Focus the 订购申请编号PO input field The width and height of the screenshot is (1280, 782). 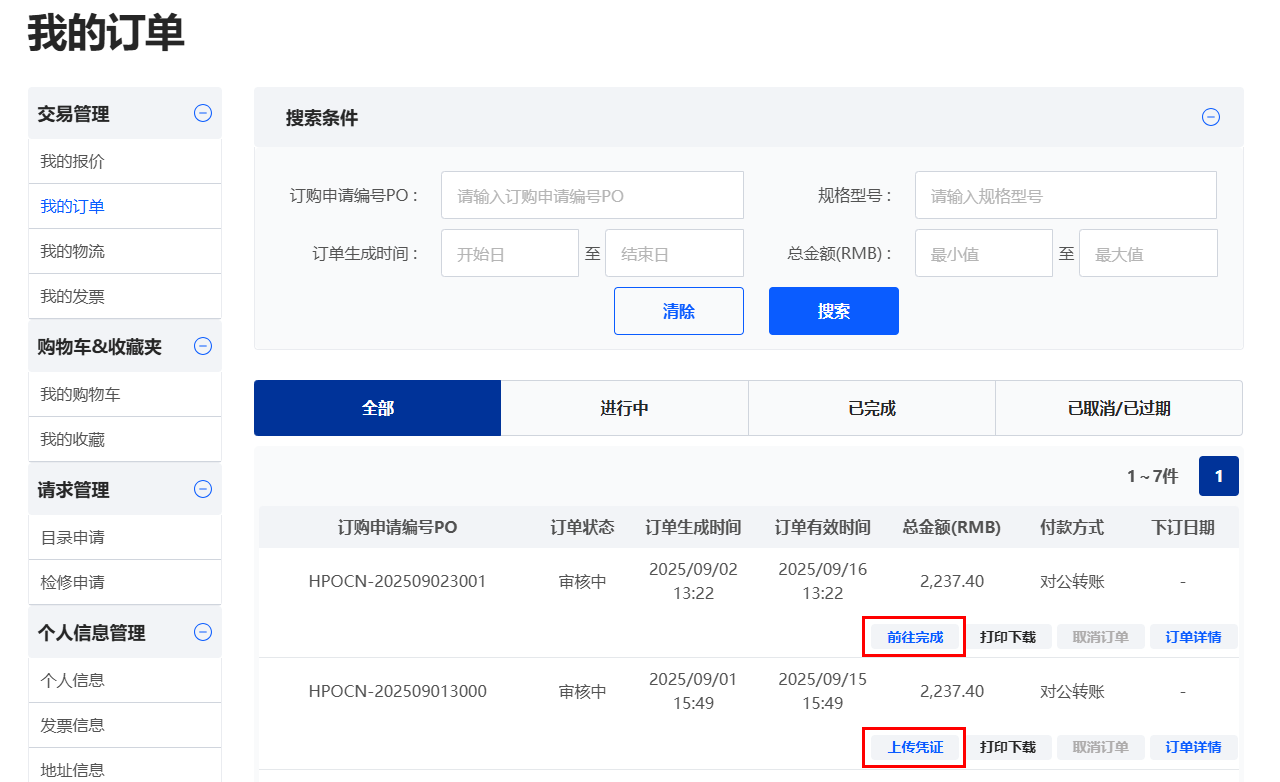coord(592,195)
